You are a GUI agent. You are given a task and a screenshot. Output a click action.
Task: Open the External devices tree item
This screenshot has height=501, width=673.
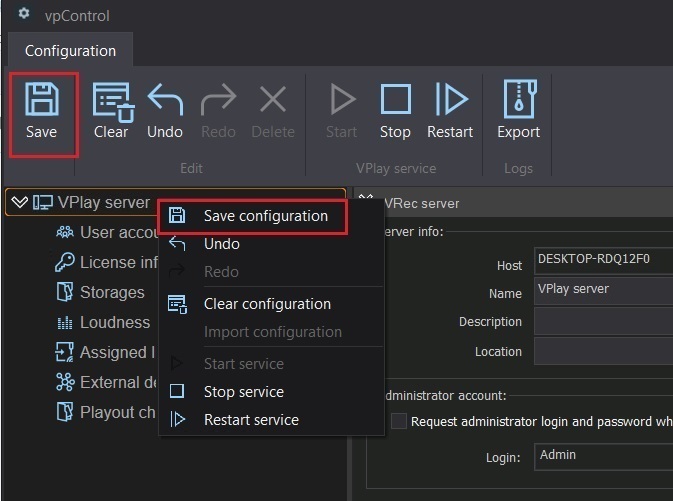pyautogui.click(x=119, y=383)
